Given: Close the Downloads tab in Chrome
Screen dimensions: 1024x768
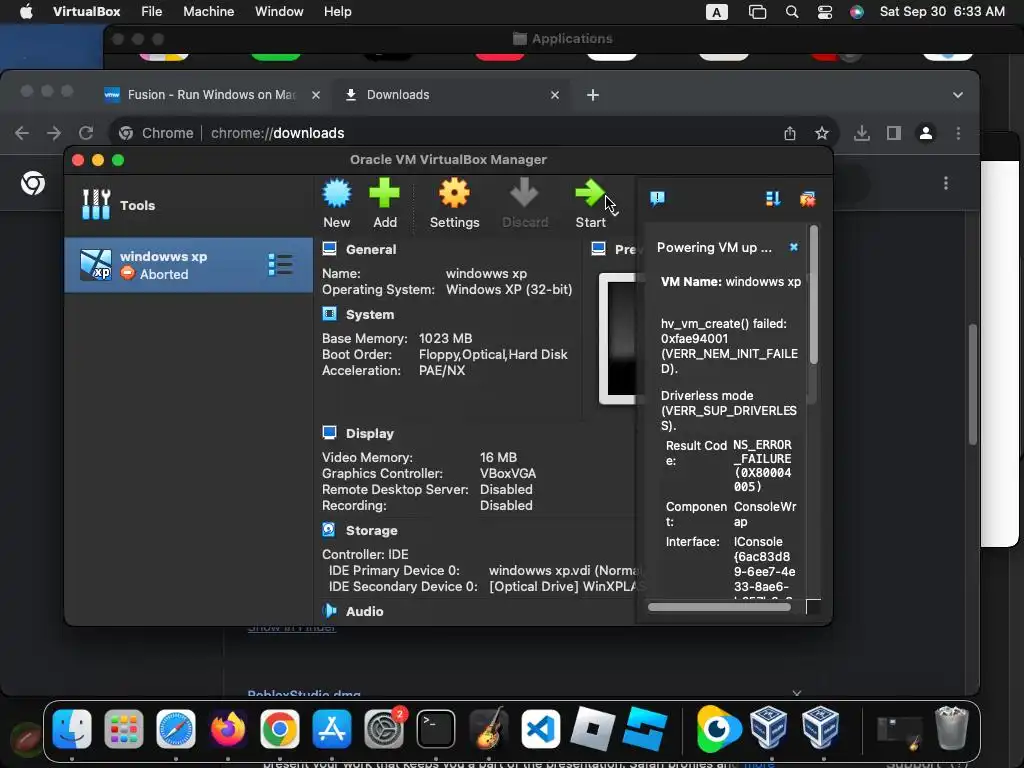Looking at the screenshot, I should click(x=554, y=95).
